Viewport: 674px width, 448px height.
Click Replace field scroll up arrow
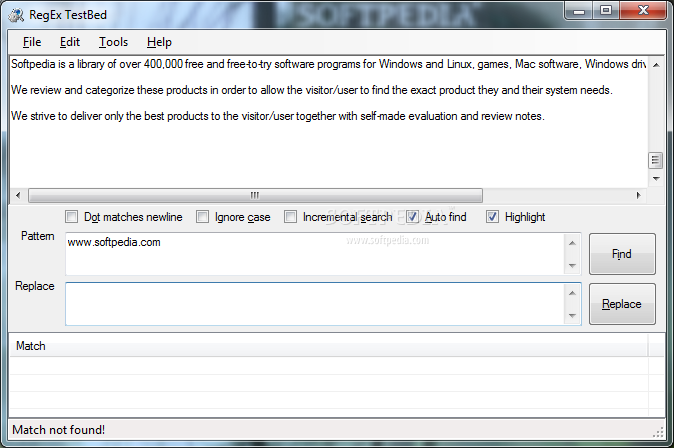[572, 293]
